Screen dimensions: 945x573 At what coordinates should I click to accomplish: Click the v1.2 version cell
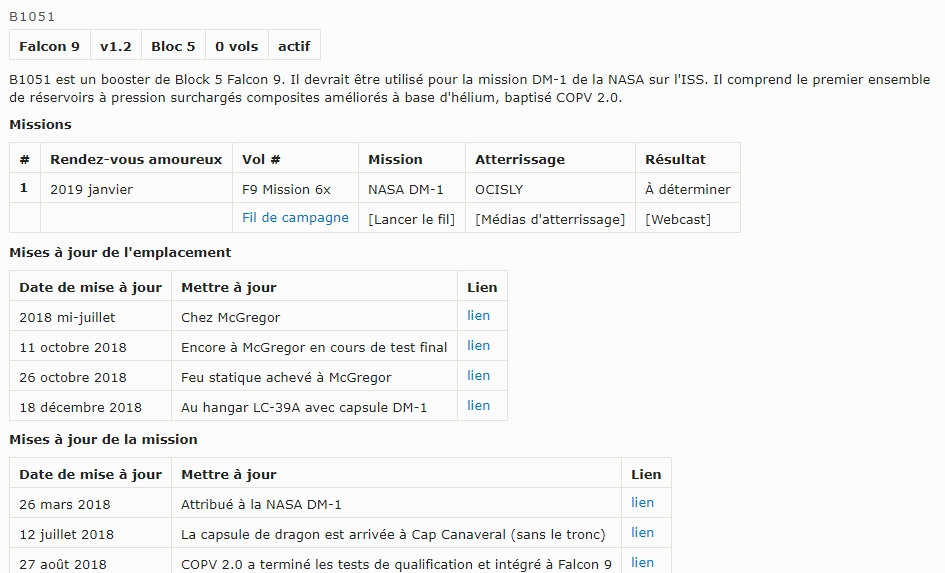coord(115,46)
